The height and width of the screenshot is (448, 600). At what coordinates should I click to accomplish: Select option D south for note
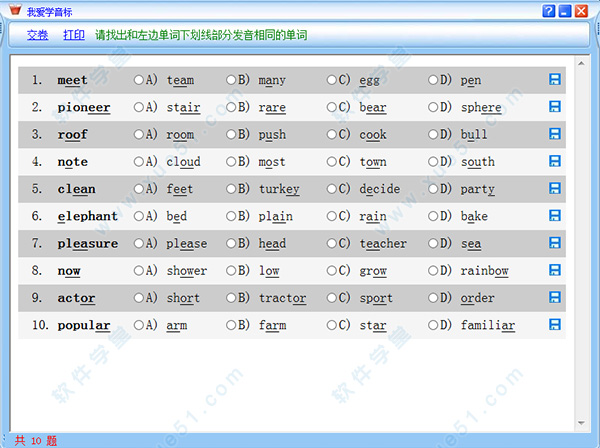click(x=433, y=161)
